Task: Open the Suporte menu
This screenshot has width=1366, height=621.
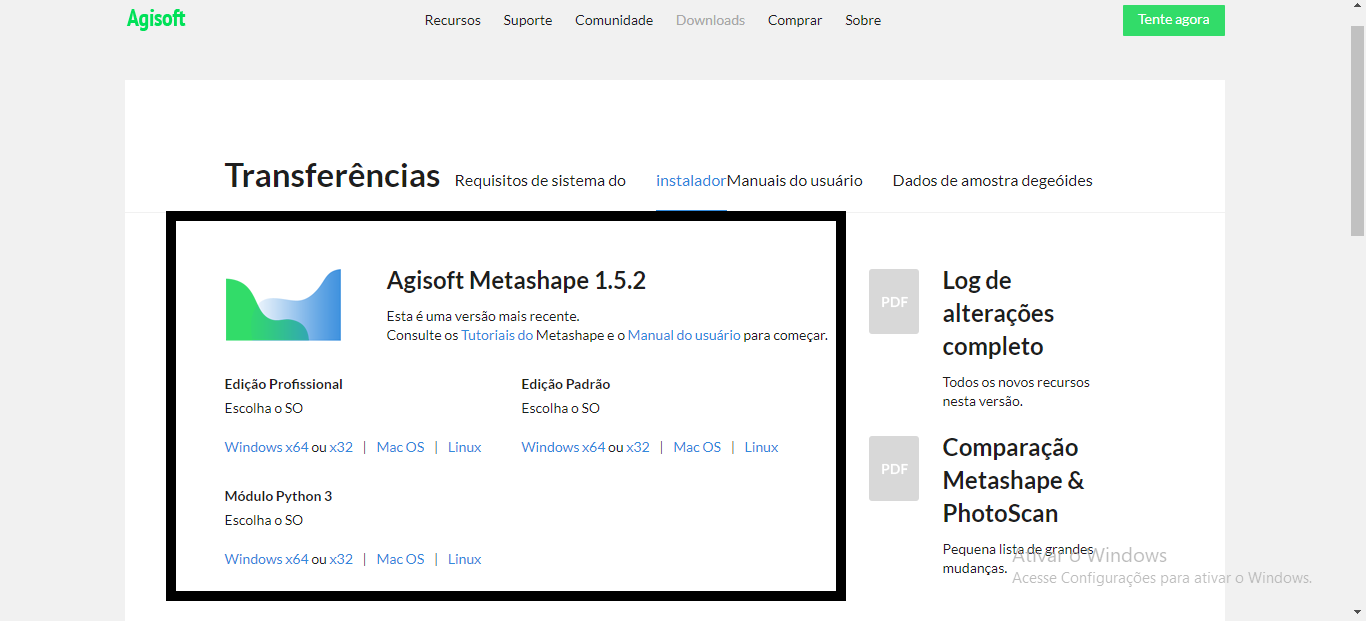Action: 528,20
